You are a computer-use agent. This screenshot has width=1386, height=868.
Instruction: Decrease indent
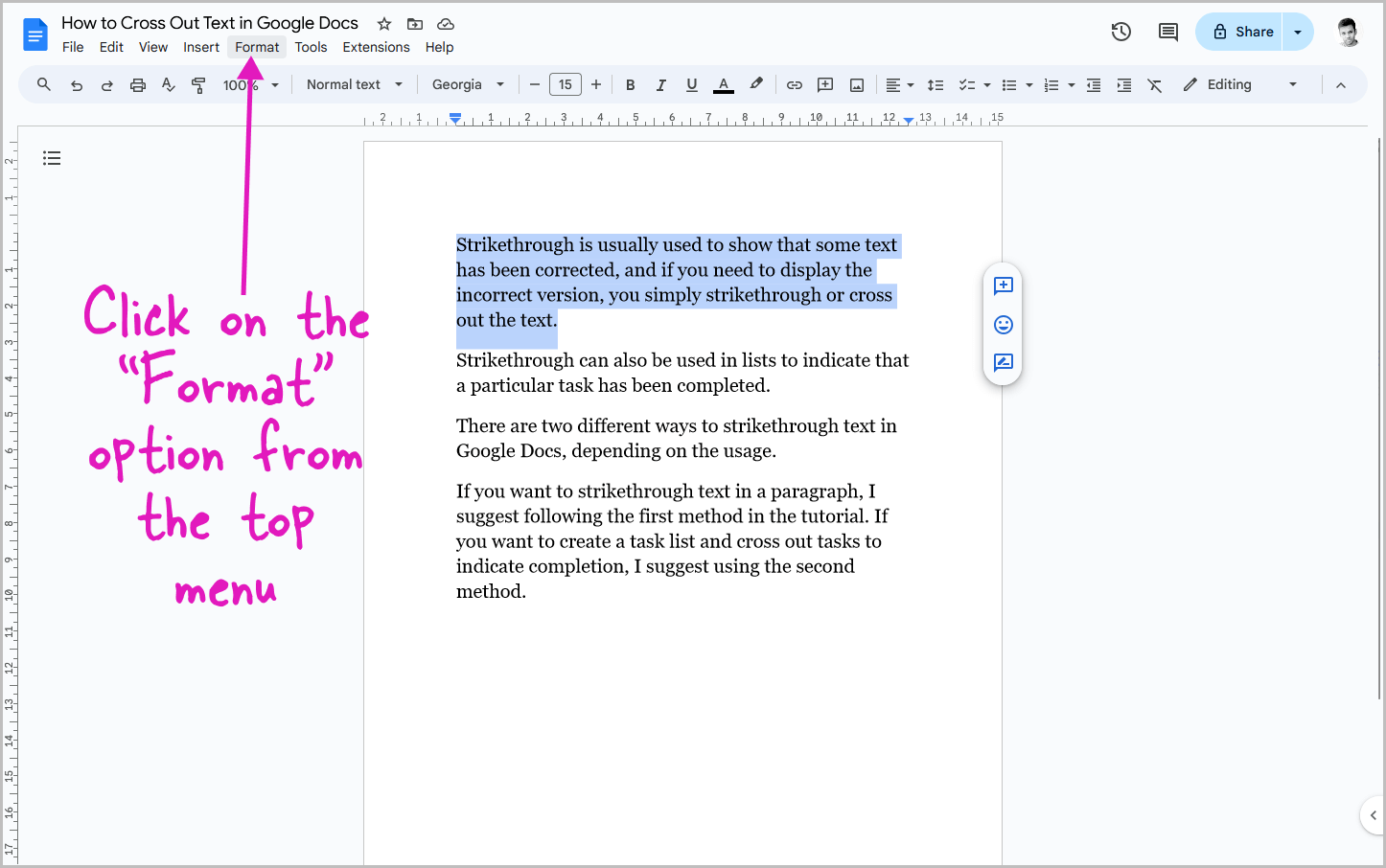coord(1094,84)
